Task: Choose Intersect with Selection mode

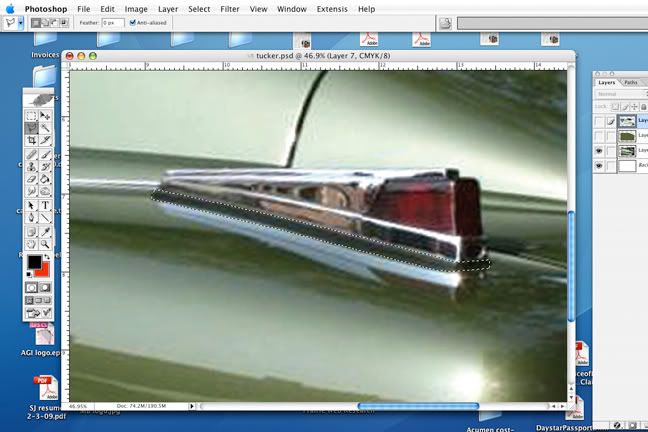Action: coord(64,23)
